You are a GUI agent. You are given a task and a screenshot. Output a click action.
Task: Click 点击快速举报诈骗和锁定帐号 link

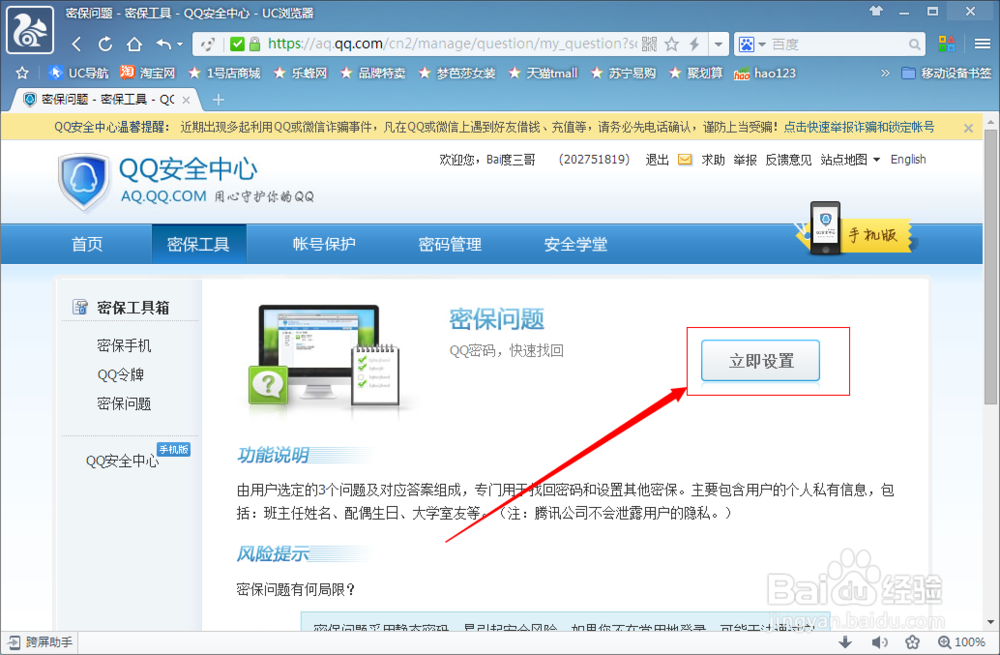(859, 127)
